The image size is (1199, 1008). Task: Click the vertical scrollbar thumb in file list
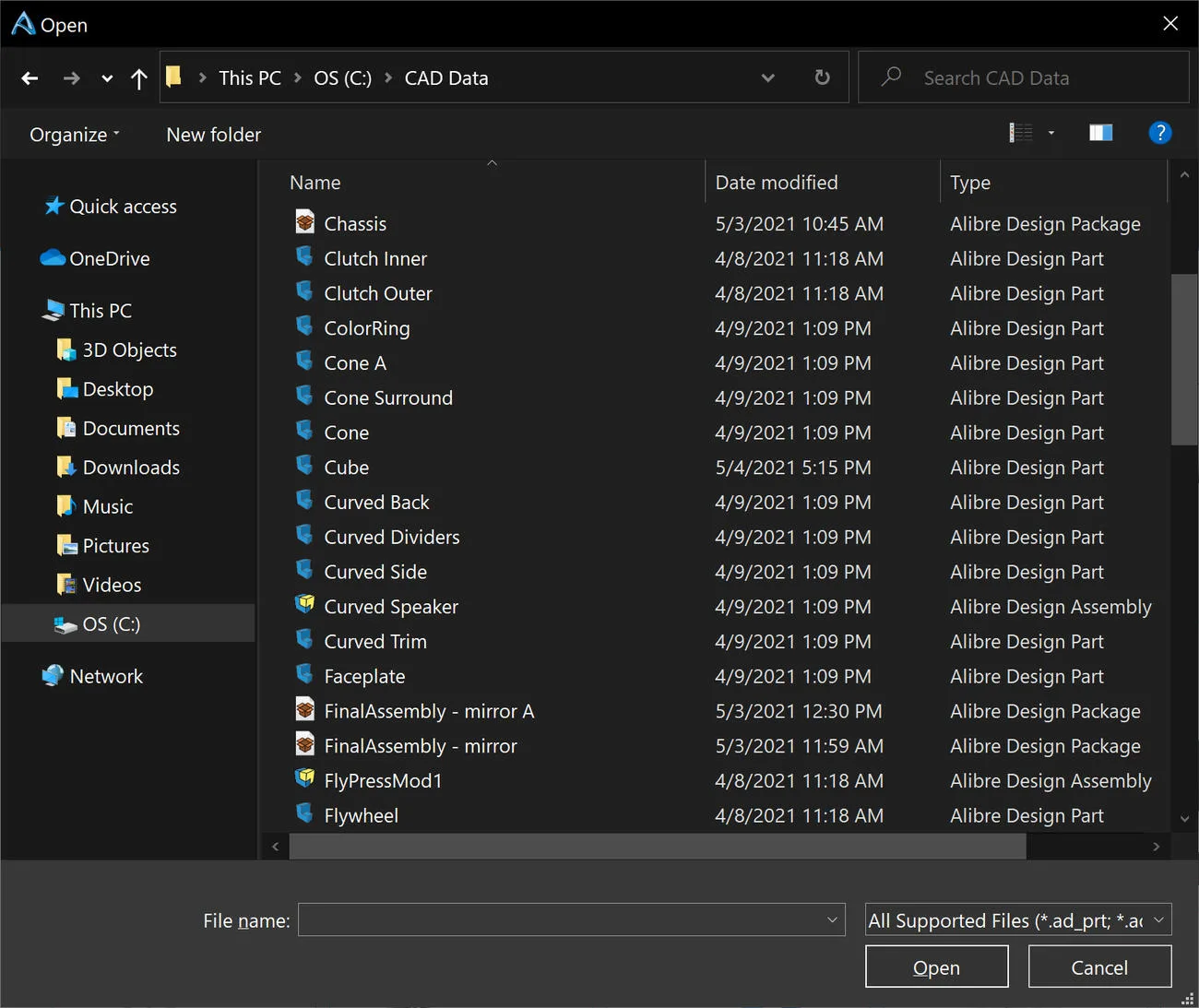pyautogui.click(x=1184, y=360)
